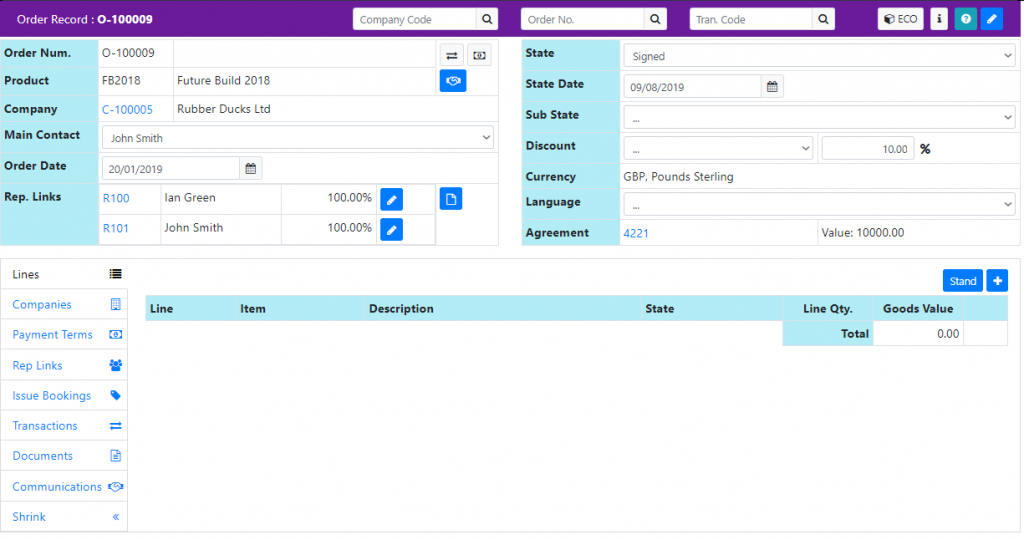Click the Stand button
The height and width of the screenshot is (540, 1024).
tap(962, 281)
